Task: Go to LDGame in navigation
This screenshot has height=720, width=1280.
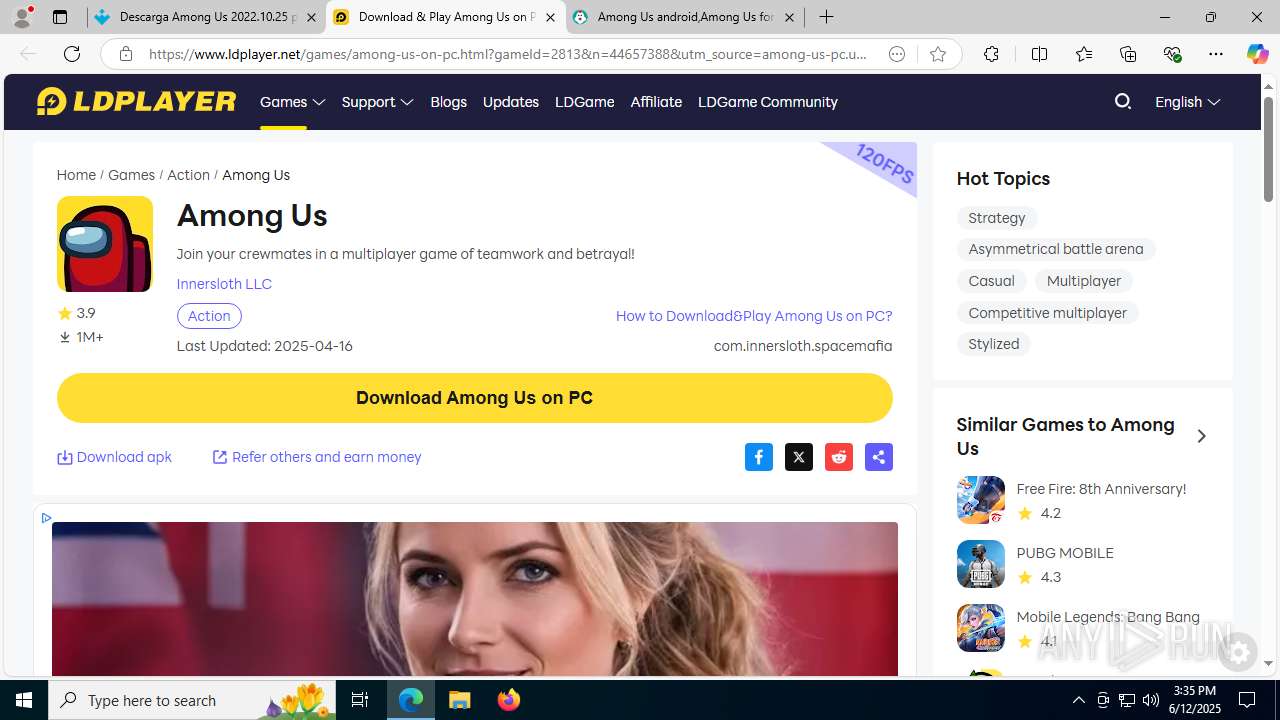Action: 584,102
